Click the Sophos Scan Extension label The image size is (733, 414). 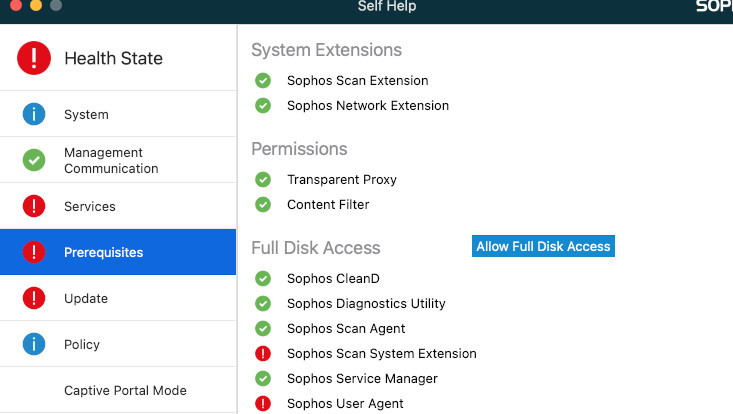(358, 81)
